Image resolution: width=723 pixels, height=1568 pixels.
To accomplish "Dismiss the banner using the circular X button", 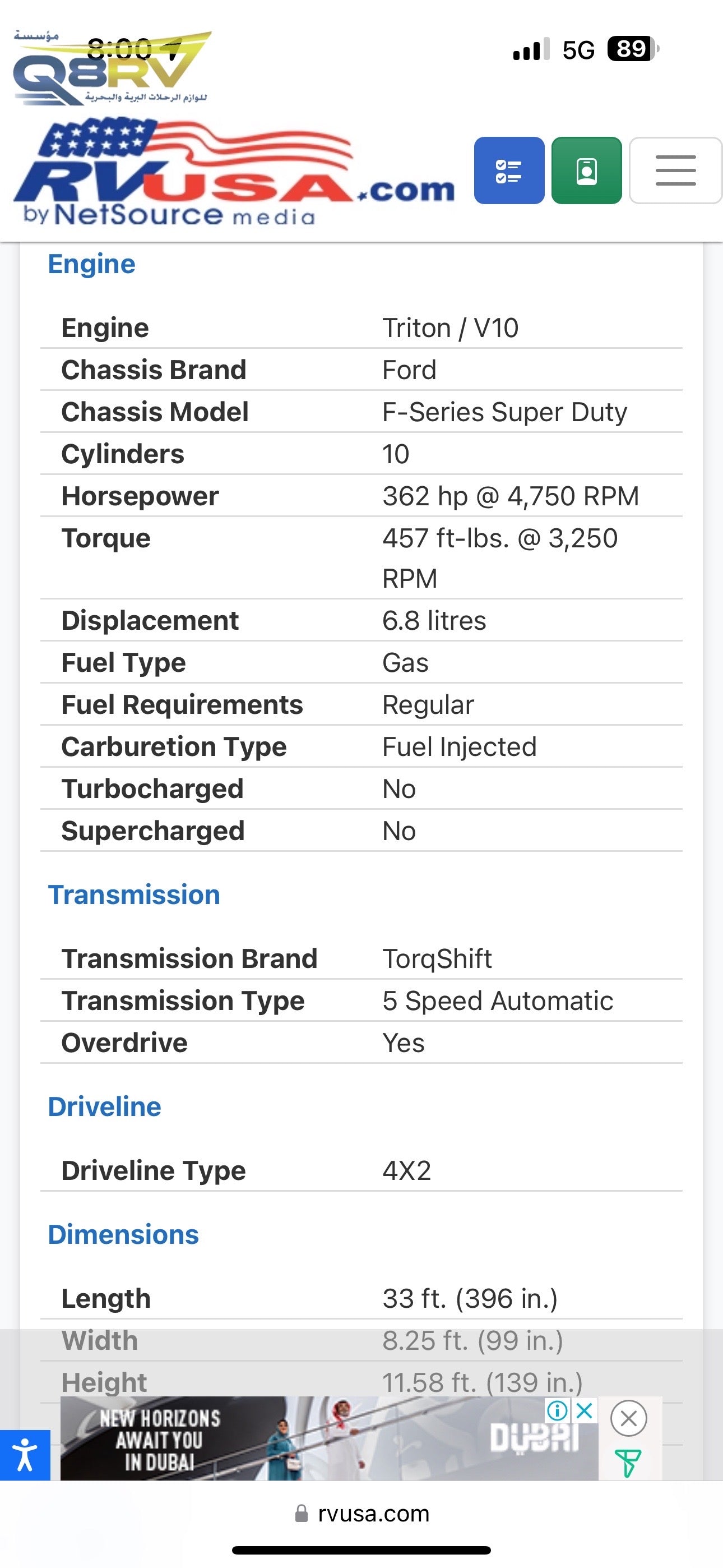I will pyautogui.click(x=629, y=1418).
